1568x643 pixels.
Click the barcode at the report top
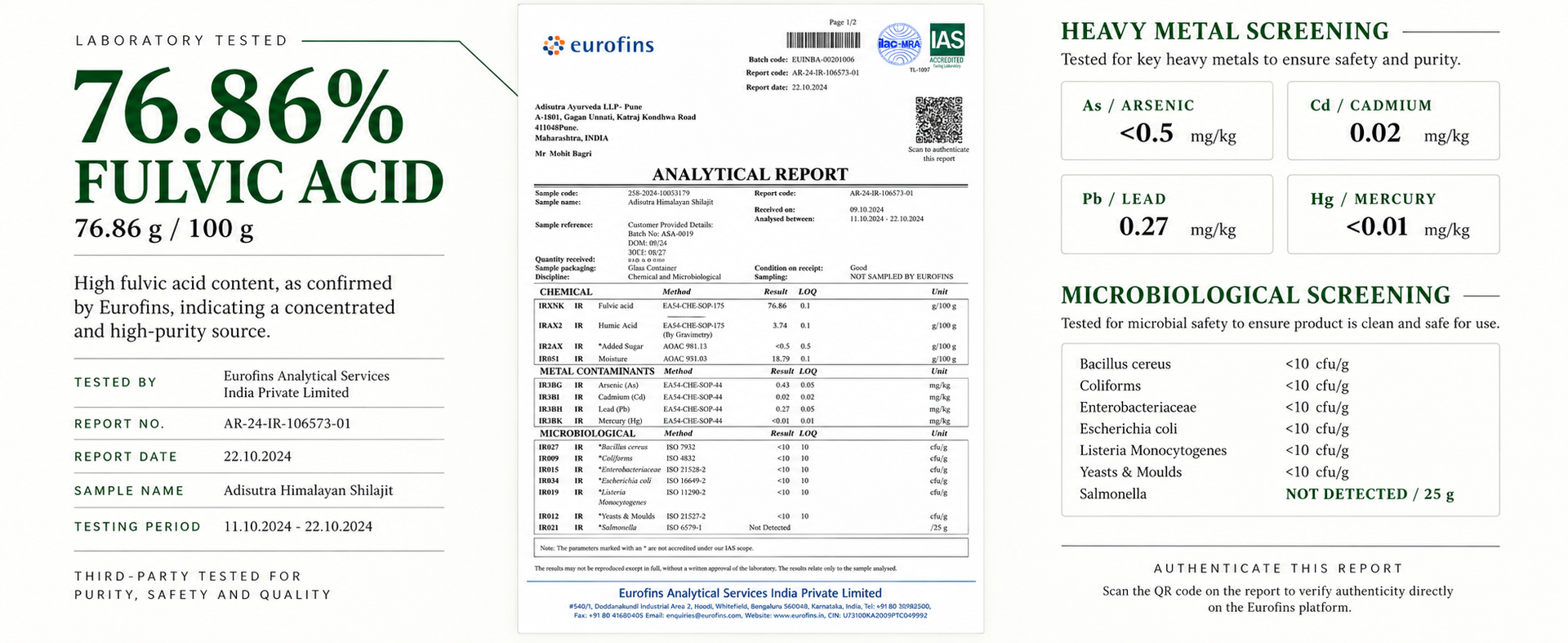(822, 40)
